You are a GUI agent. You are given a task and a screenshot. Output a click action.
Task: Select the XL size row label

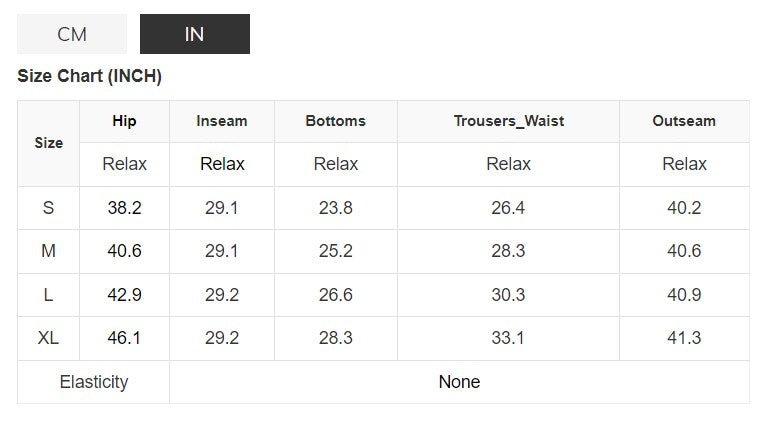49,338
